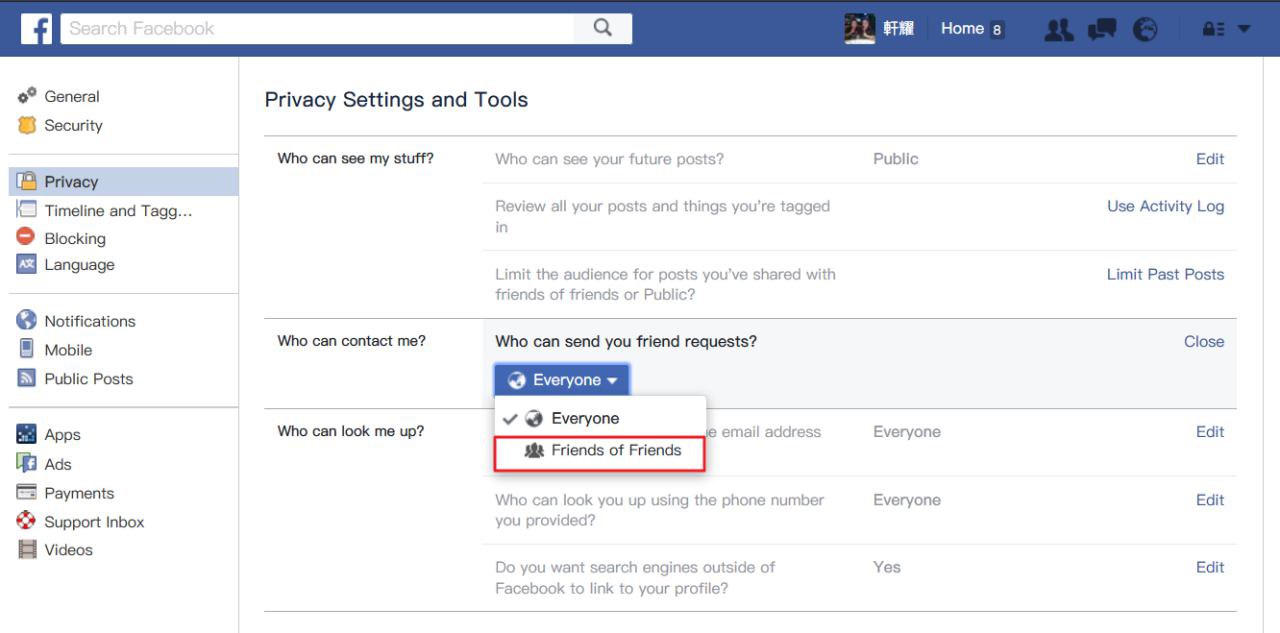Screen dimensions: 1280x633
Task: Click the search magnifier button
Action: pyautogui.click(x=603, y=28)
